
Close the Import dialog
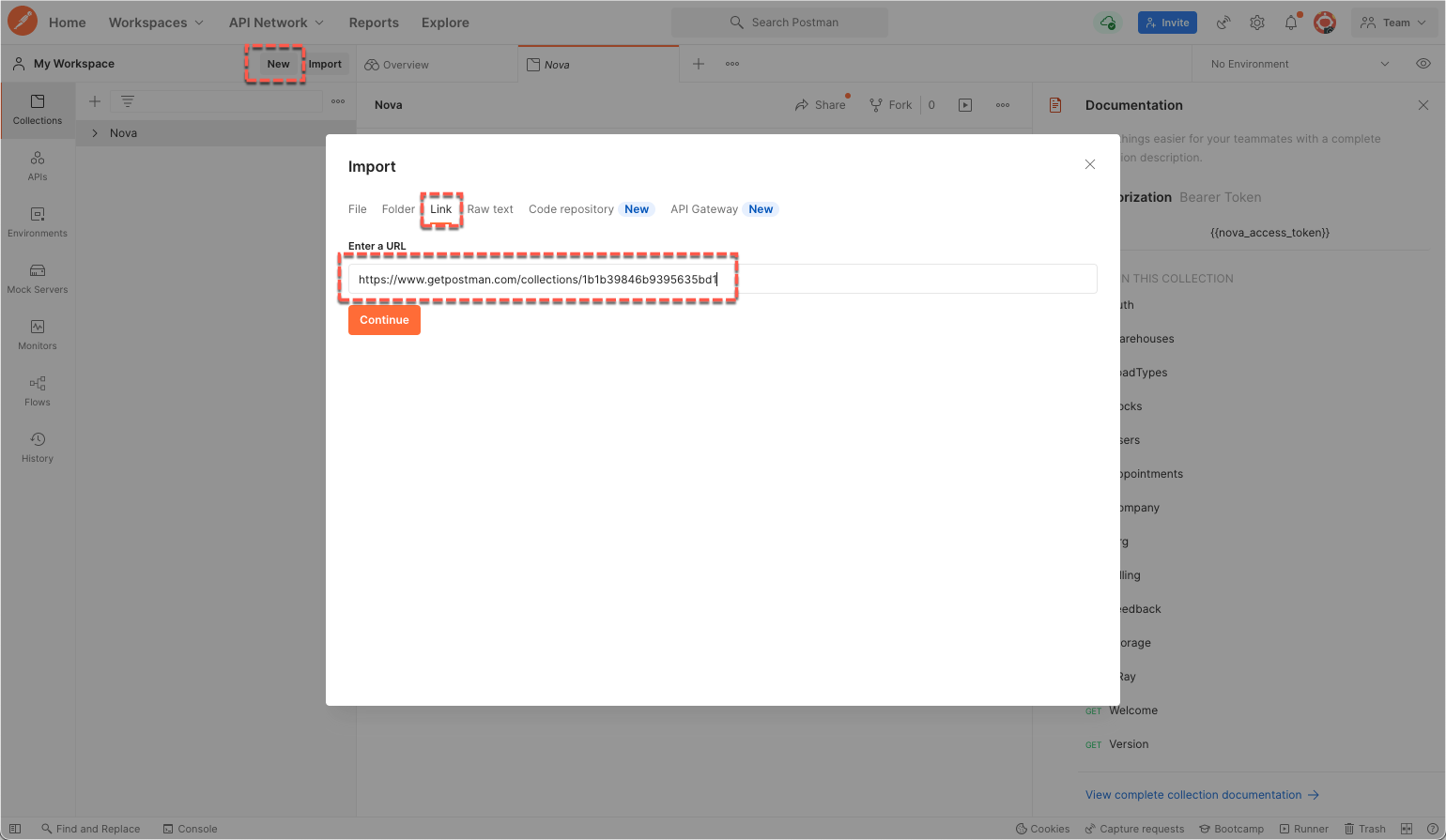pyautogui.click(x=1090, y=164)
